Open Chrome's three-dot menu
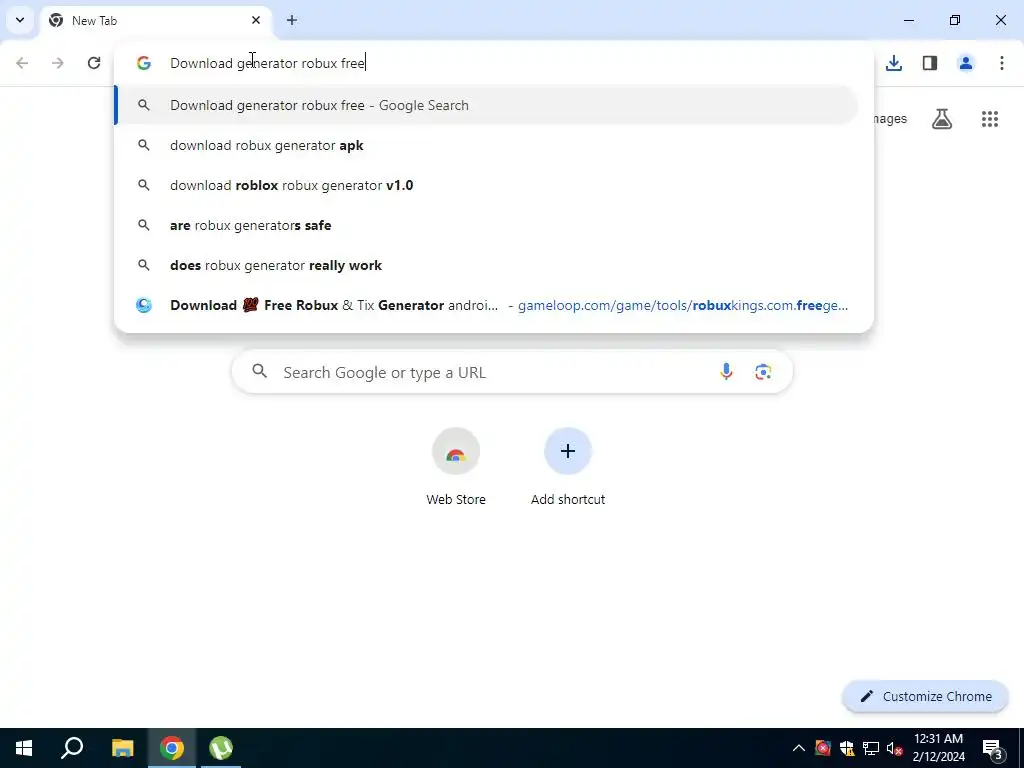The width and height of the screenshot is (1024, 768). (x=1002, y=63)
